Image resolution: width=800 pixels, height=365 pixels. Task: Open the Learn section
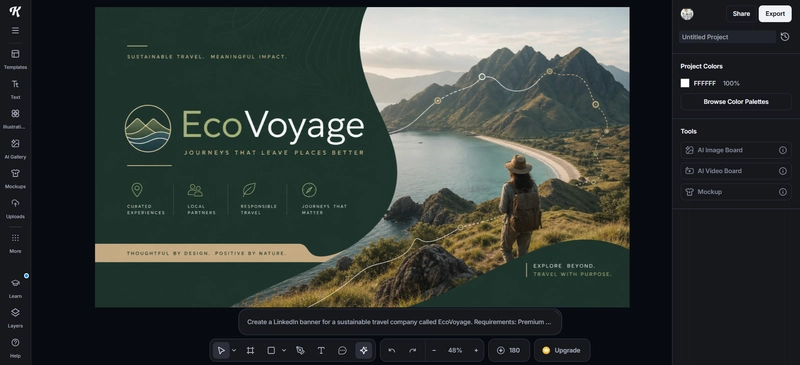(x=15, y=288)
